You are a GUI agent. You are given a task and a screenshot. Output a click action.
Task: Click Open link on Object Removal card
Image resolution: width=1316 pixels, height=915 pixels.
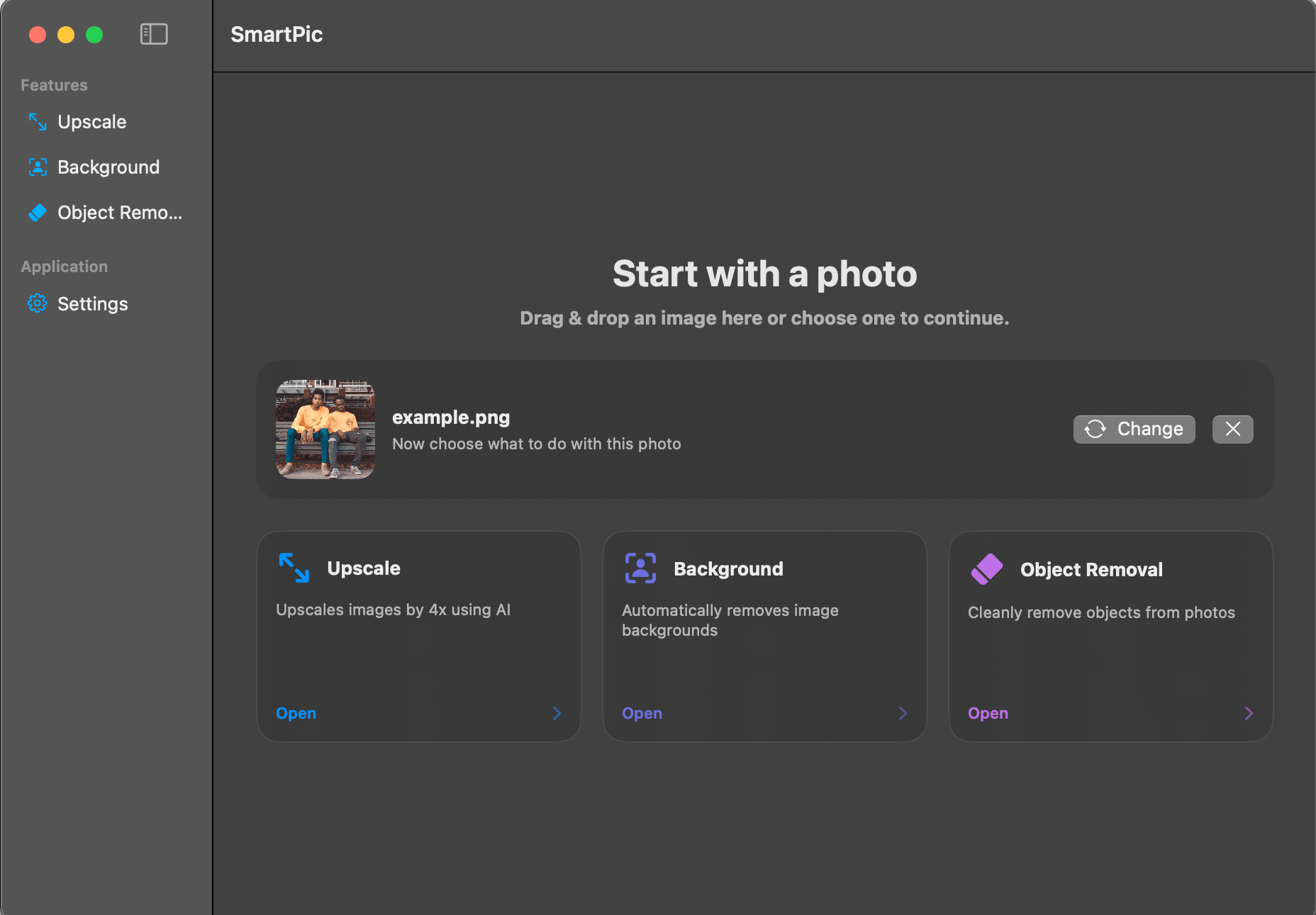click(988, 713)
